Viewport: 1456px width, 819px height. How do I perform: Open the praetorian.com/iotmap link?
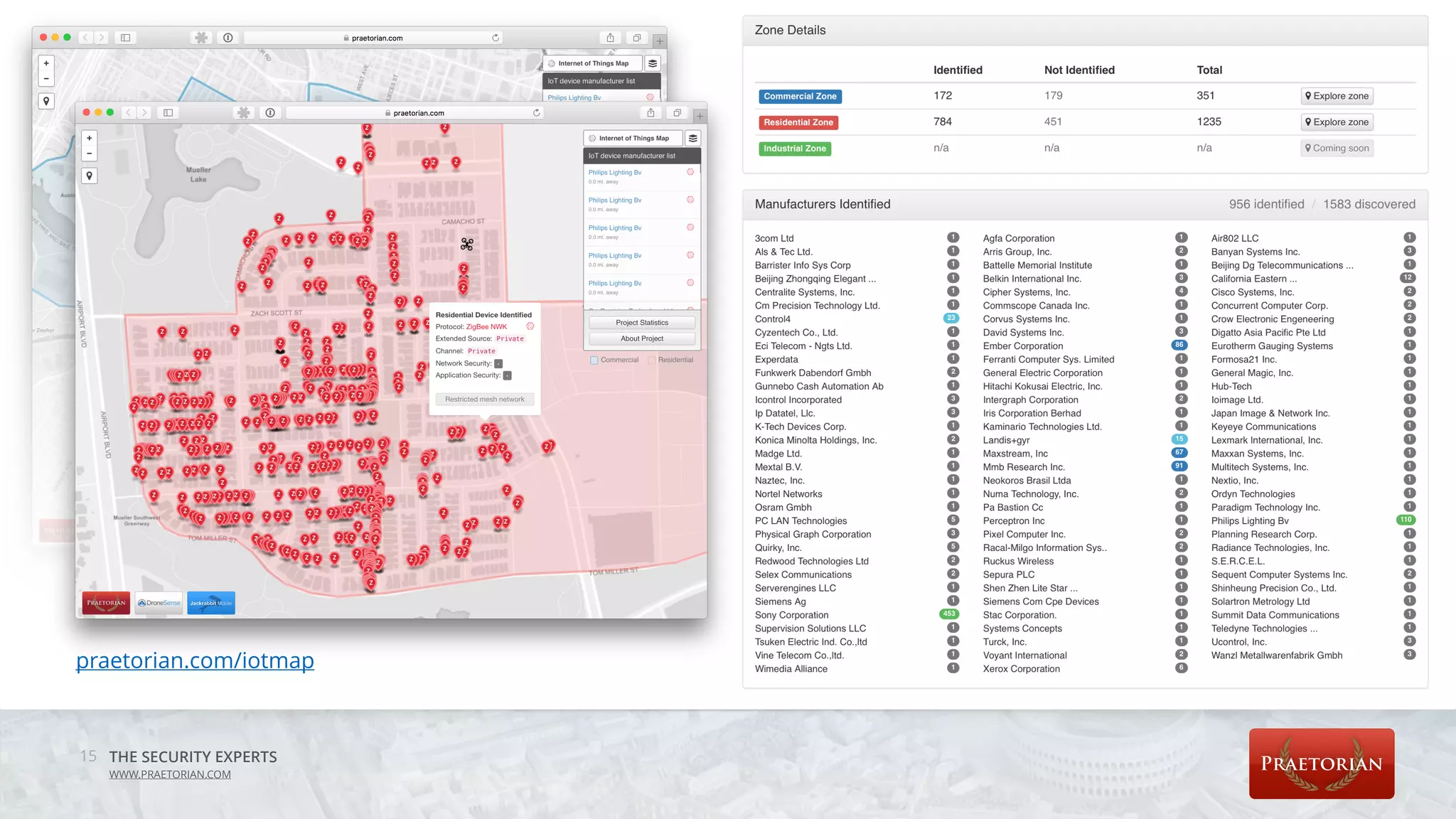coord(195,660)
